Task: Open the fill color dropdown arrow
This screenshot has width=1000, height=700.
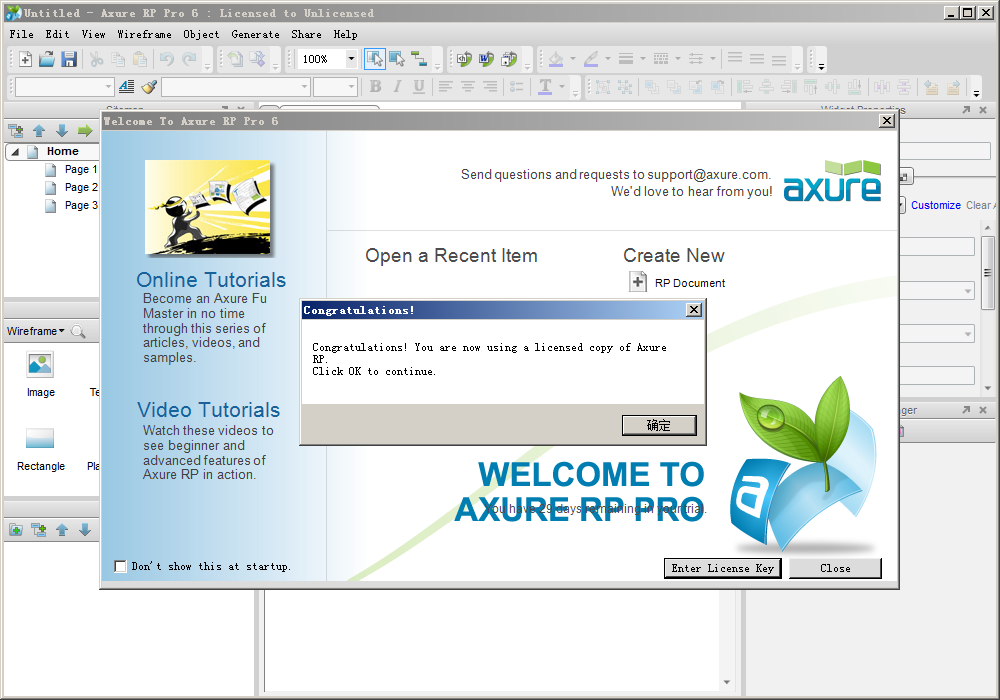Action: (x=573, y=59)
